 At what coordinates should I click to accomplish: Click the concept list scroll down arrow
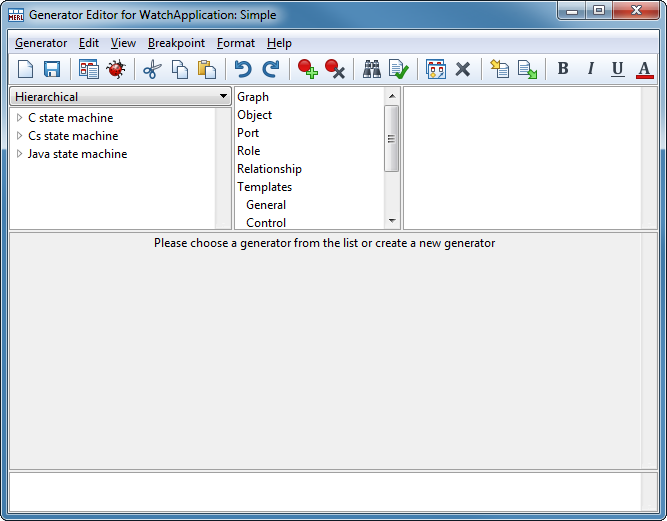click(392, 221)
